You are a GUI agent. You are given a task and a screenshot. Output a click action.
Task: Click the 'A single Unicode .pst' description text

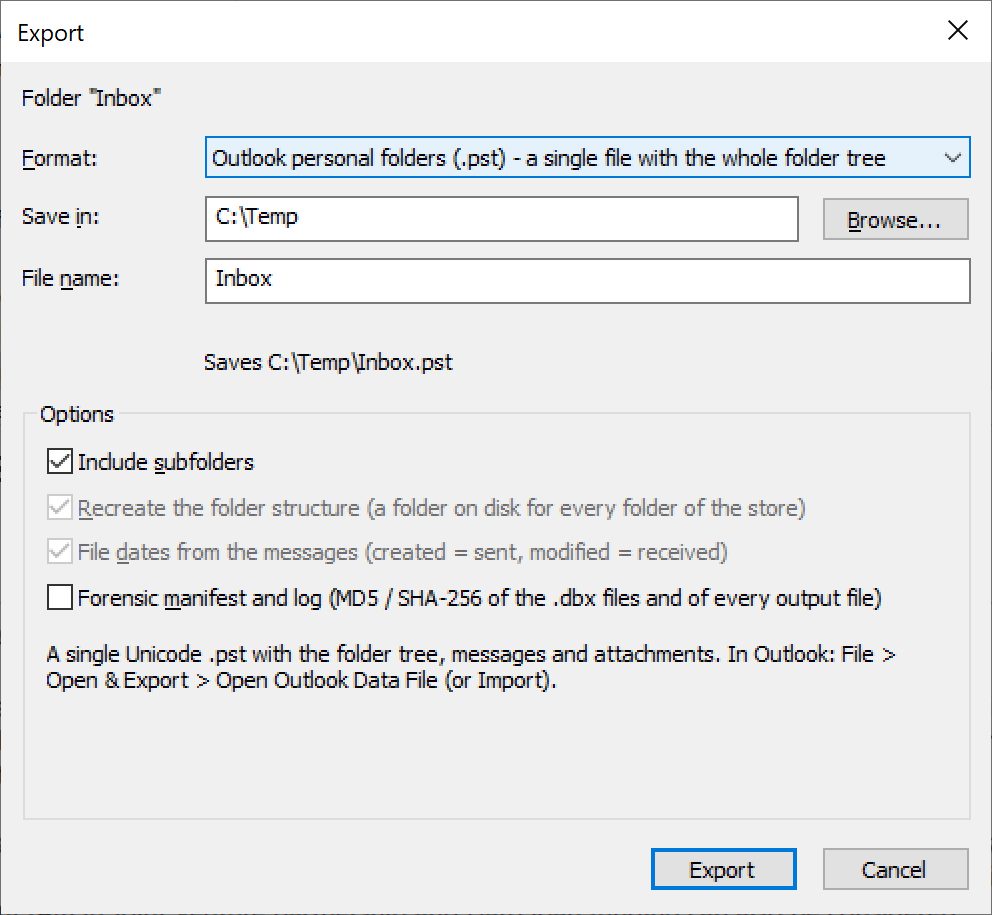tap(471, 667)
